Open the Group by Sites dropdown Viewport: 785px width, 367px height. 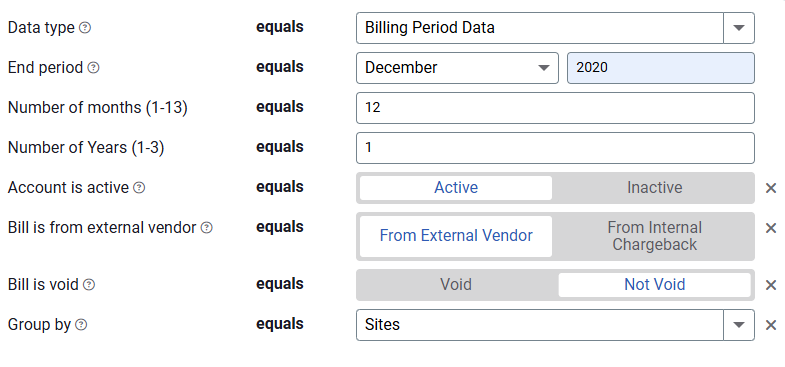[x=555, y=325]
